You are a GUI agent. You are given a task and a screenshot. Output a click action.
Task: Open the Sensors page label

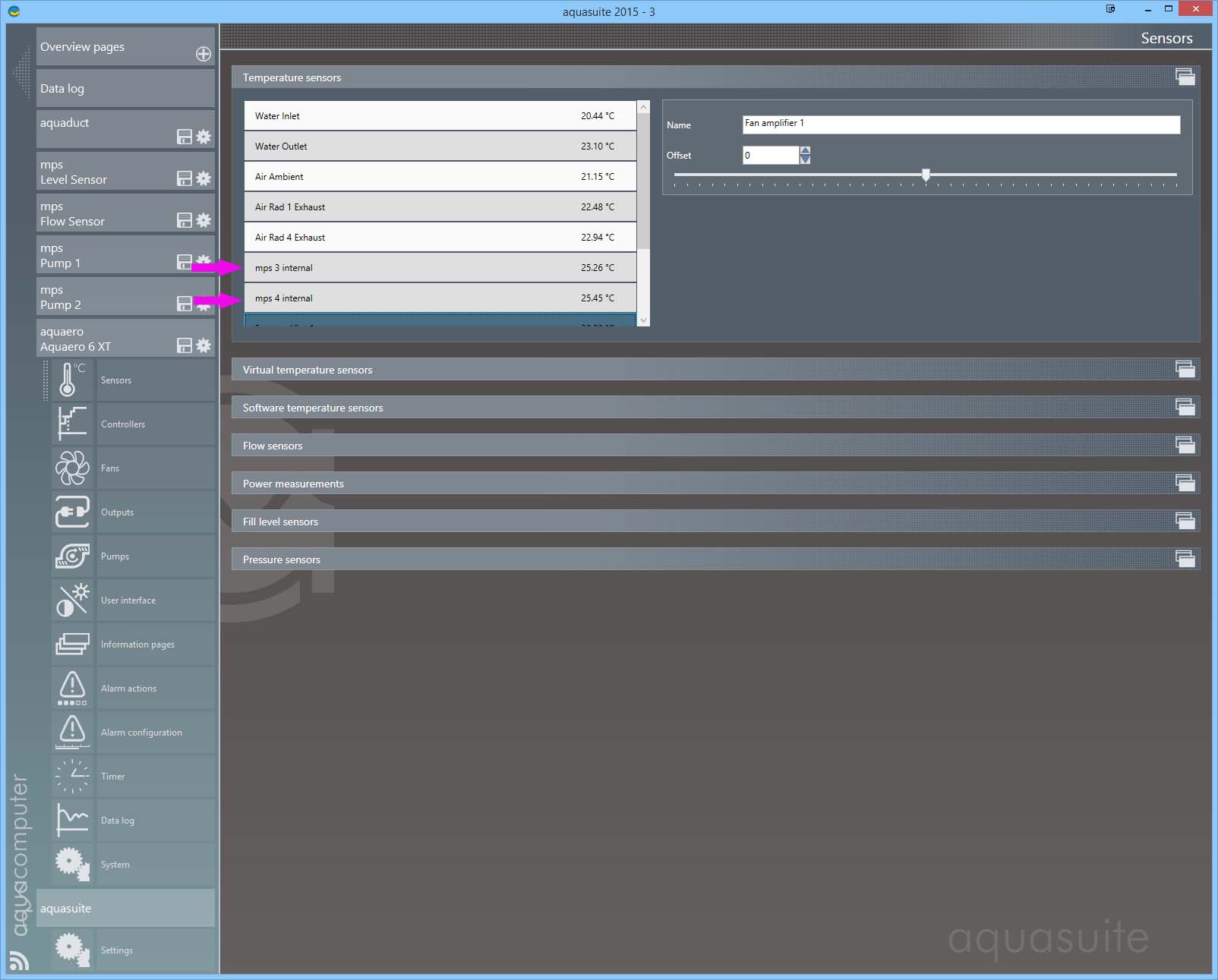tap(116, 380)
